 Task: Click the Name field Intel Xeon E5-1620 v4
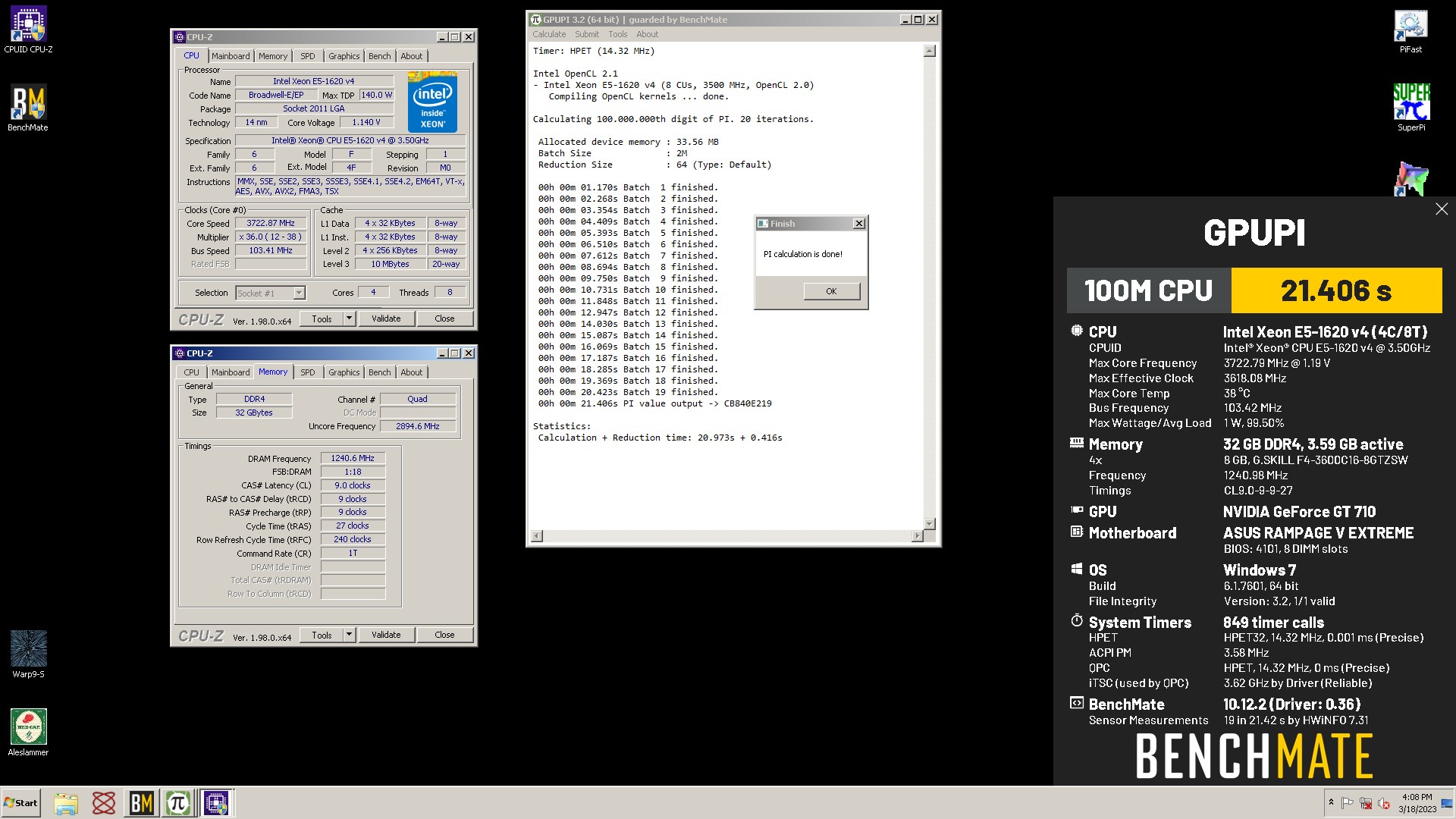click(x=314, y=81)
